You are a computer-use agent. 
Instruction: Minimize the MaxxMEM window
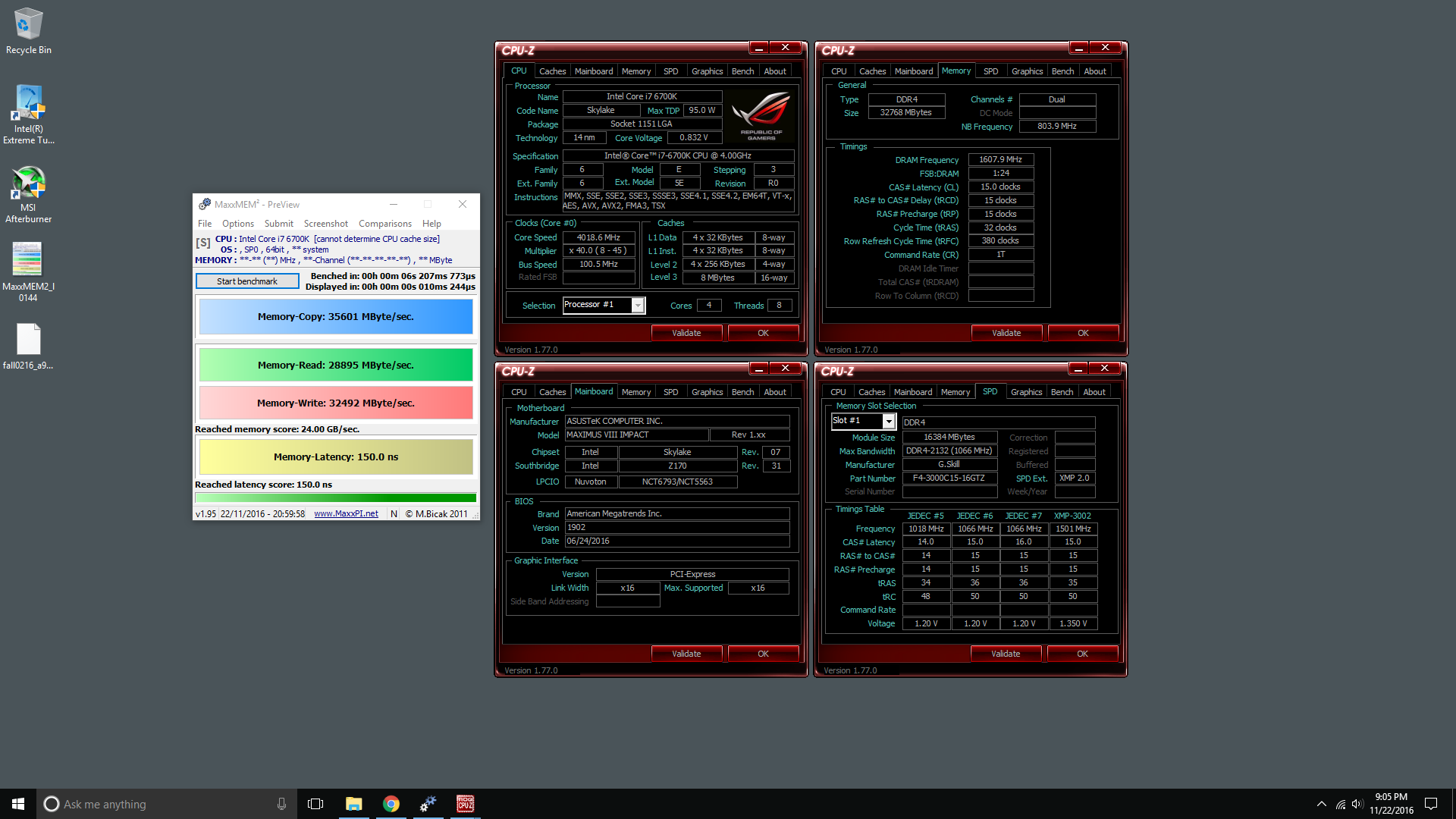(x=394, y=204)
